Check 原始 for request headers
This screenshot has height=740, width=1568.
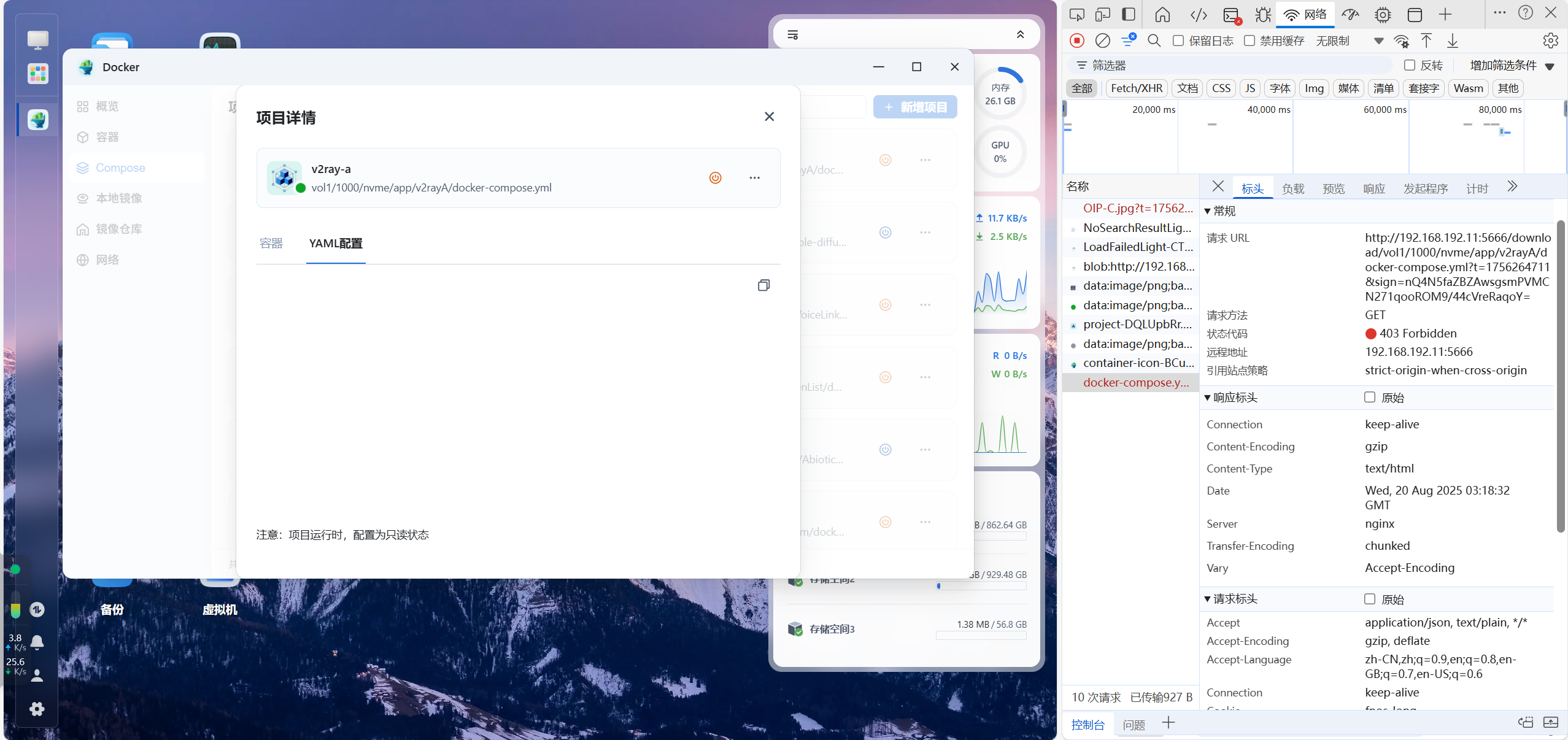point(1369,598)
